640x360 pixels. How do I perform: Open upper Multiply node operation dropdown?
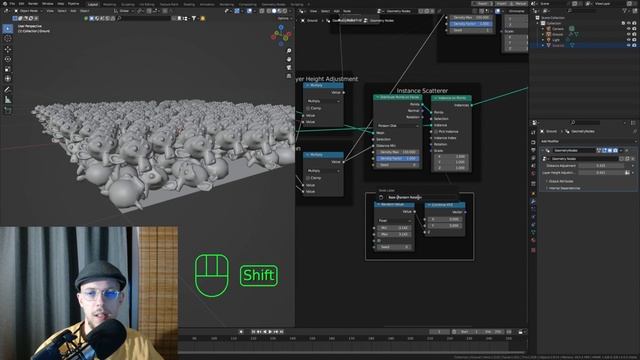click(323, 101)
